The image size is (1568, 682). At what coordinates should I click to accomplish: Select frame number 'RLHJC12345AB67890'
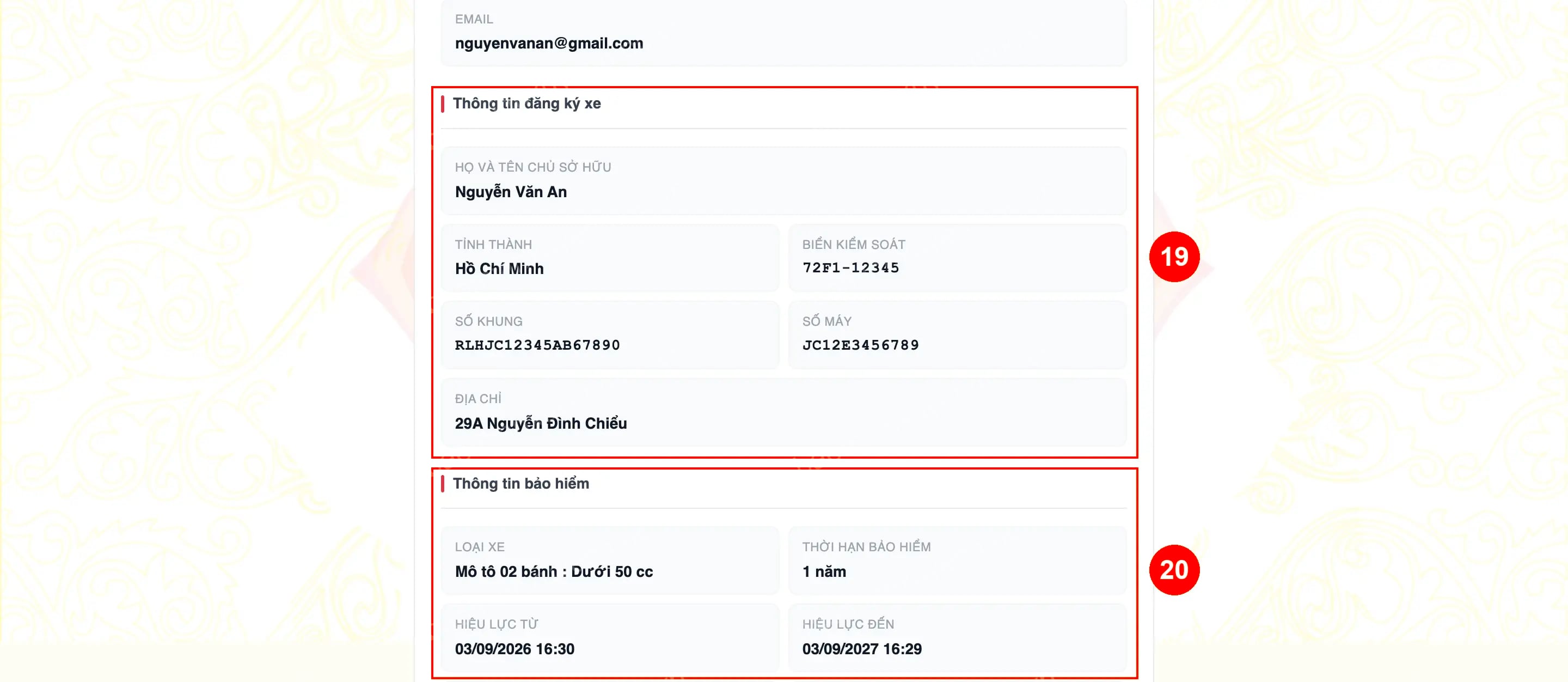click(537, 345)
